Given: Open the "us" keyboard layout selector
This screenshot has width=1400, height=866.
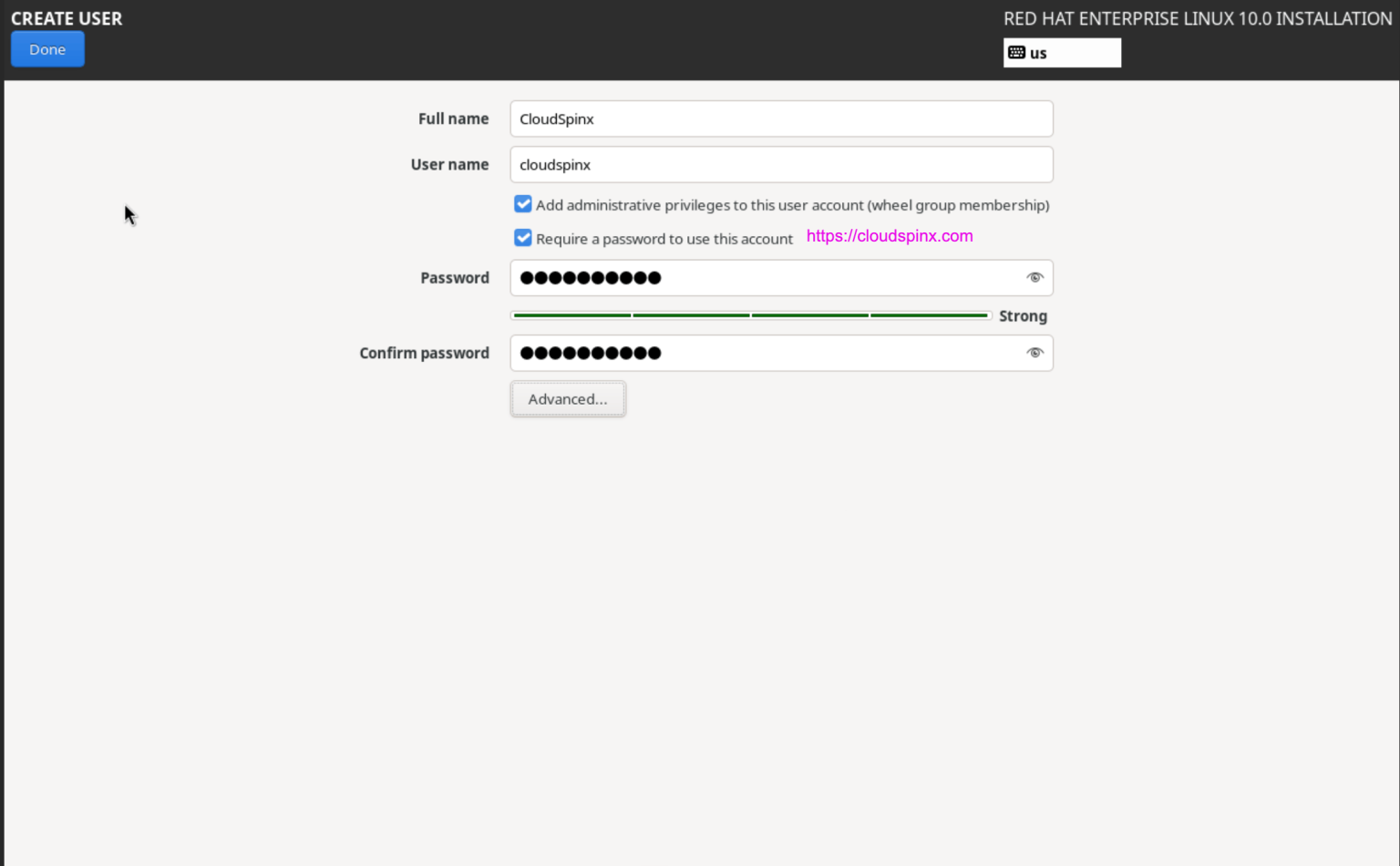Looking at the screenshot, I should 1062,52.
